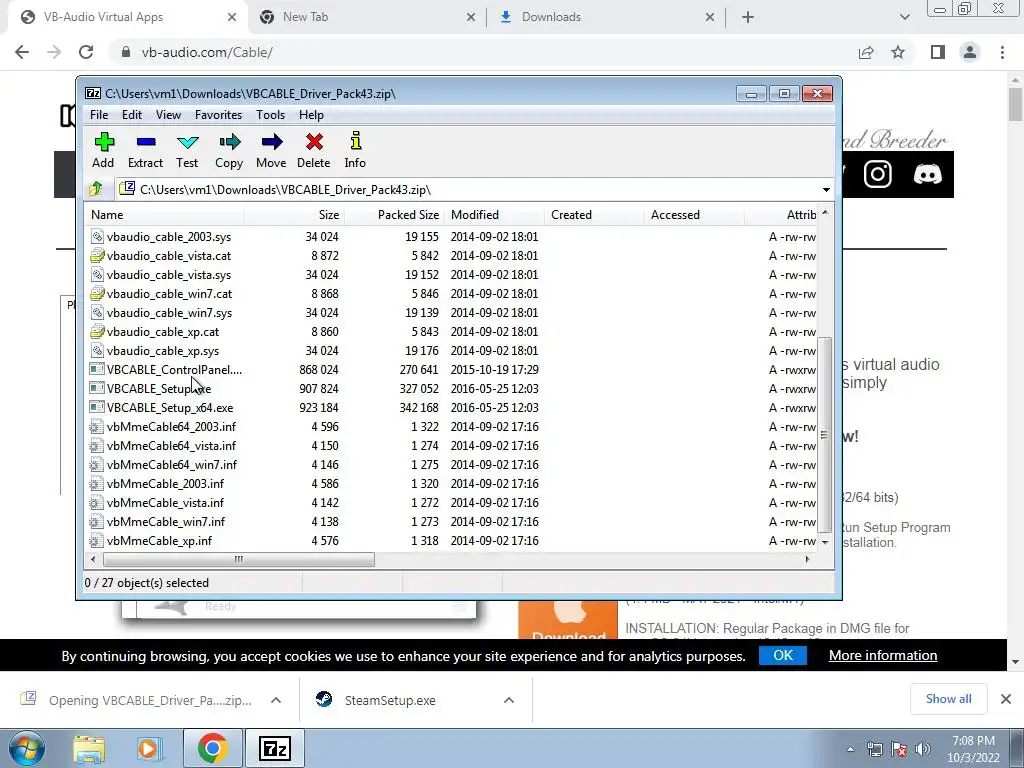Open the Favorites menu
Image resolution: width=1024 pixels, height=768 pixels.
point(218,115)
